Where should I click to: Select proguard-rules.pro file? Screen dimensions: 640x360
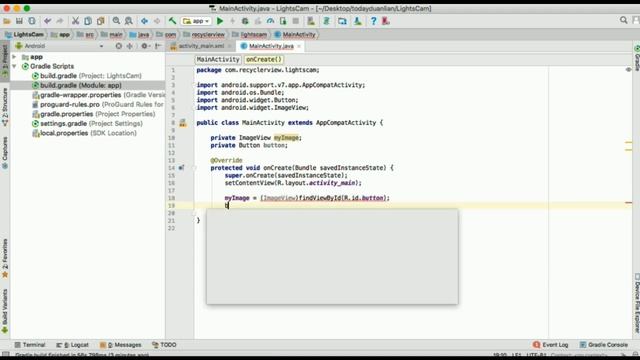click(98, 104)
